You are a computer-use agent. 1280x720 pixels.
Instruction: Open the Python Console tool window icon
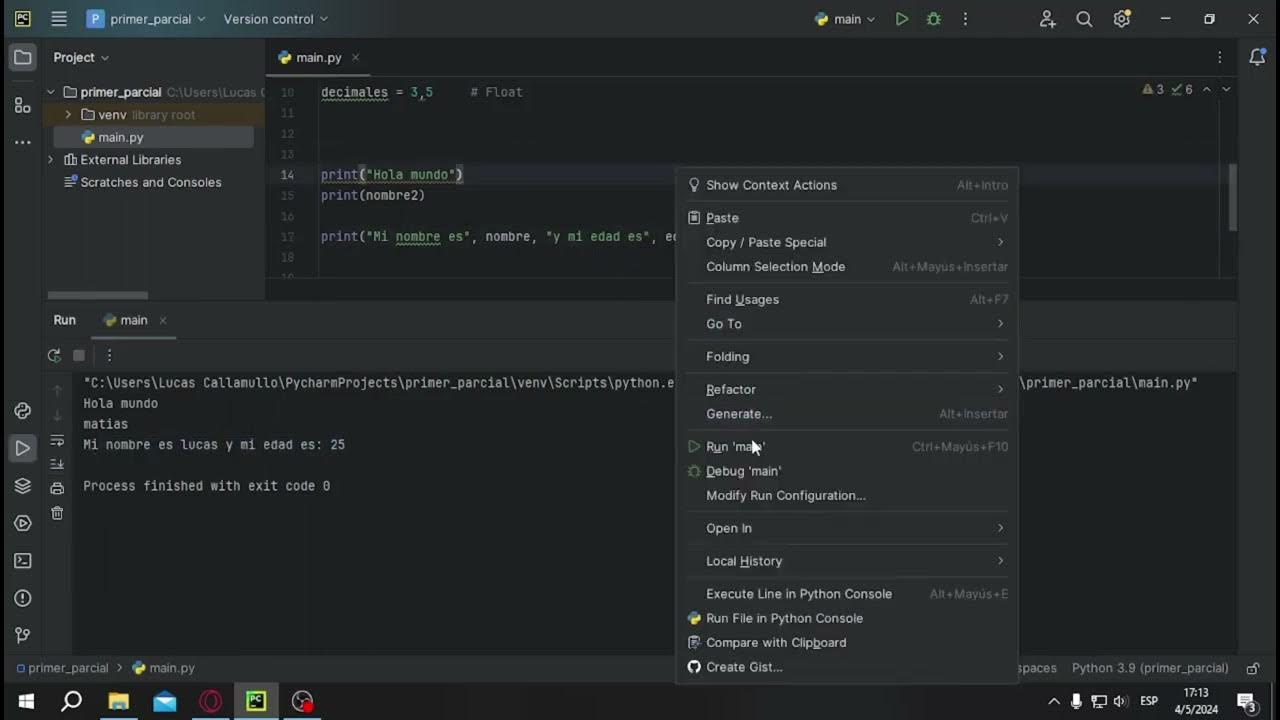coord(22,411)
